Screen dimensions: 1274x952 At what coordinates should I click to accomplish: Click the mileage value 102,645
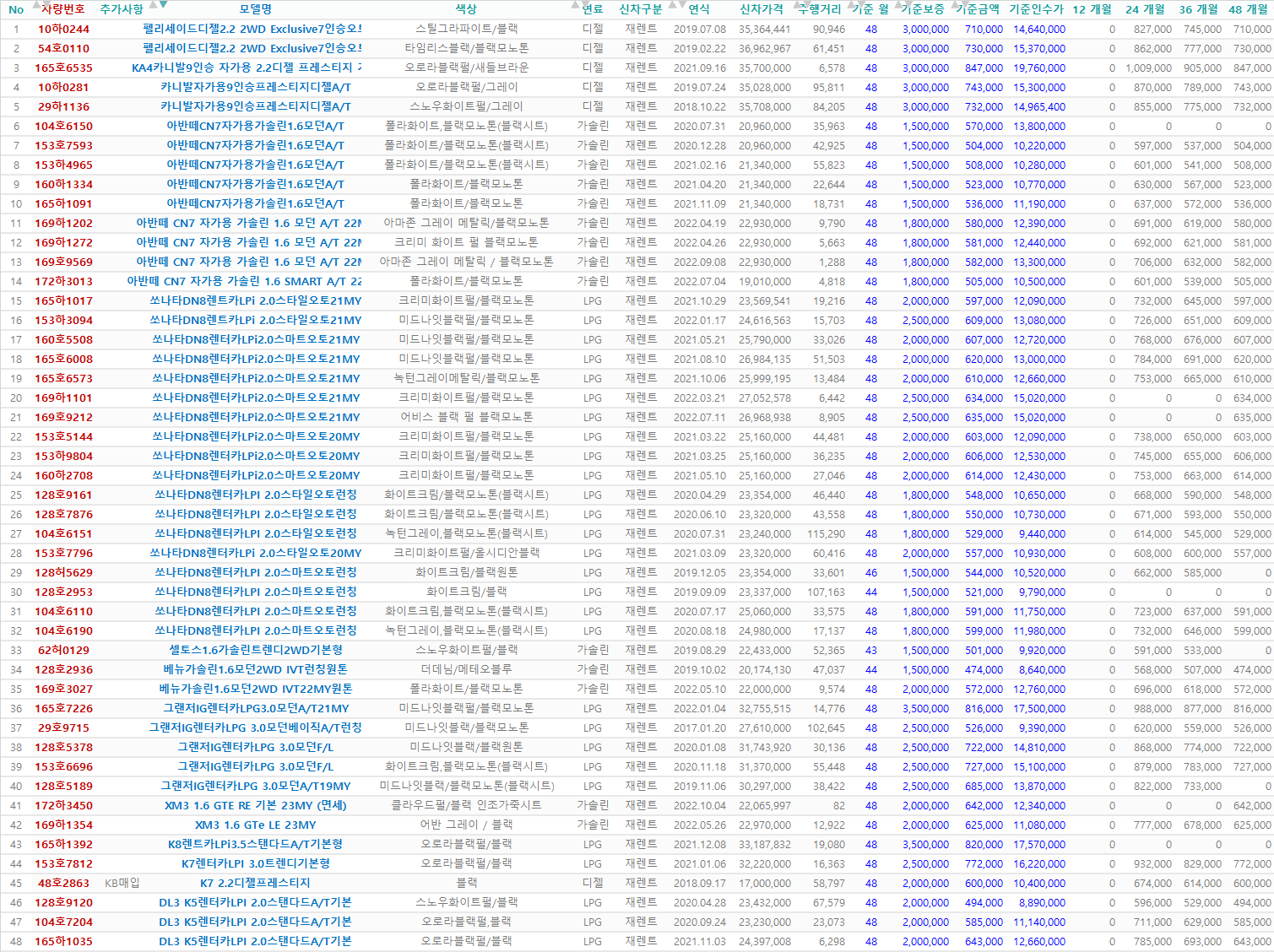tap(826, 728)
